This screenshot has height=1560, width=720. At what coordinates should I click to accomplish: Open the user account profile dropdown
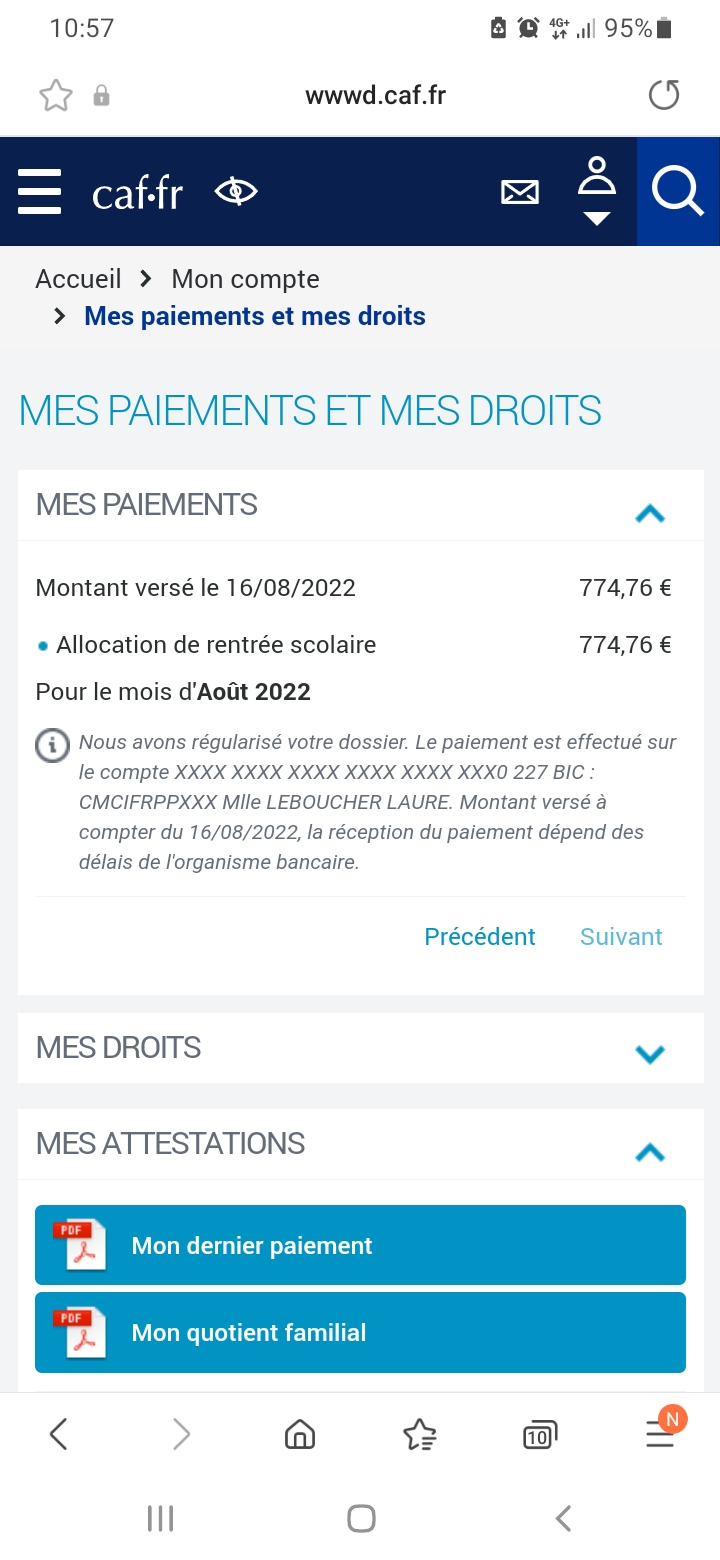[x=597, y=190]
